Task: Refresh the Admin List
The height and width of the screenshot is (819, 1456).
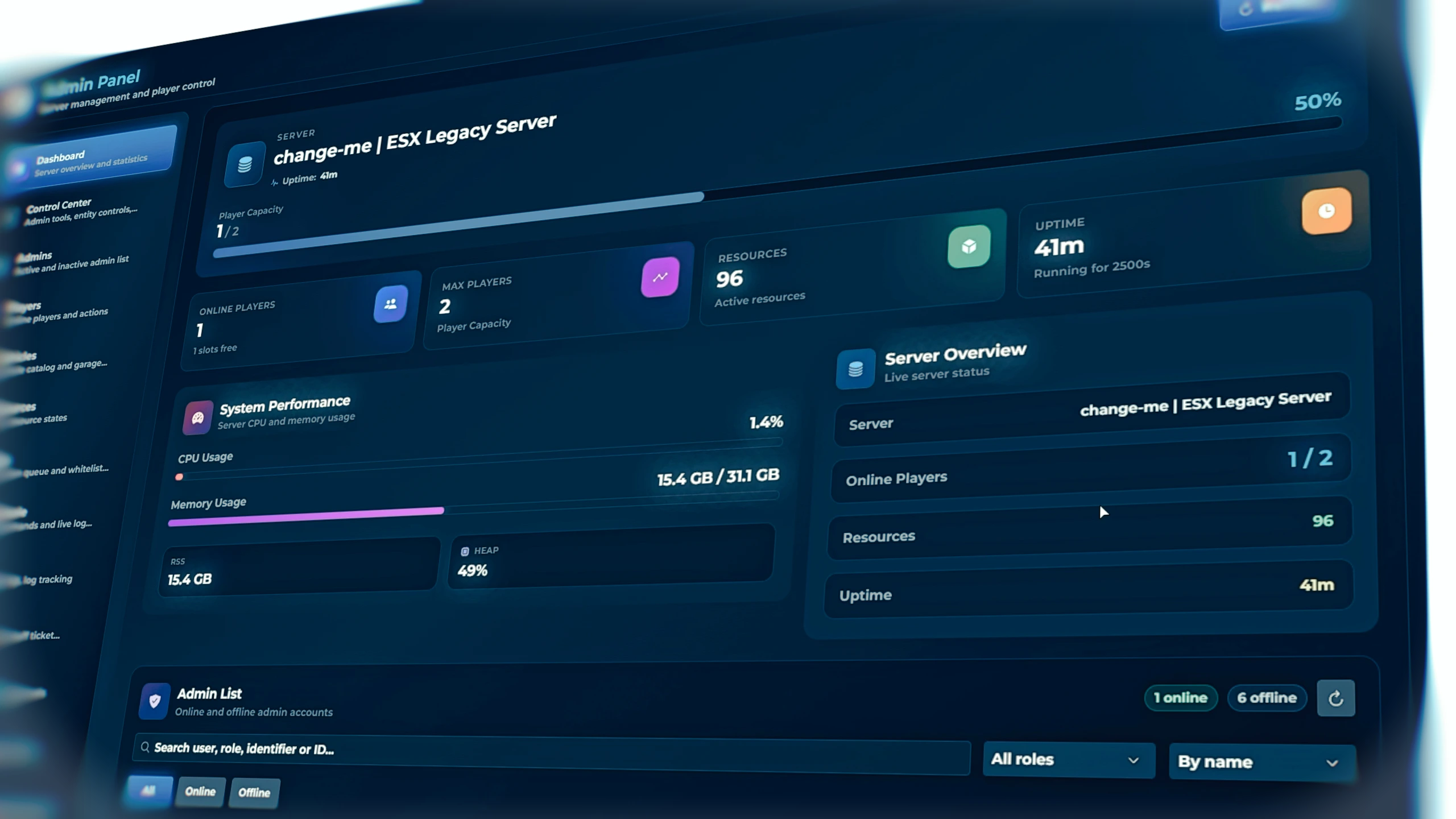Action: tap(1335, 698)
